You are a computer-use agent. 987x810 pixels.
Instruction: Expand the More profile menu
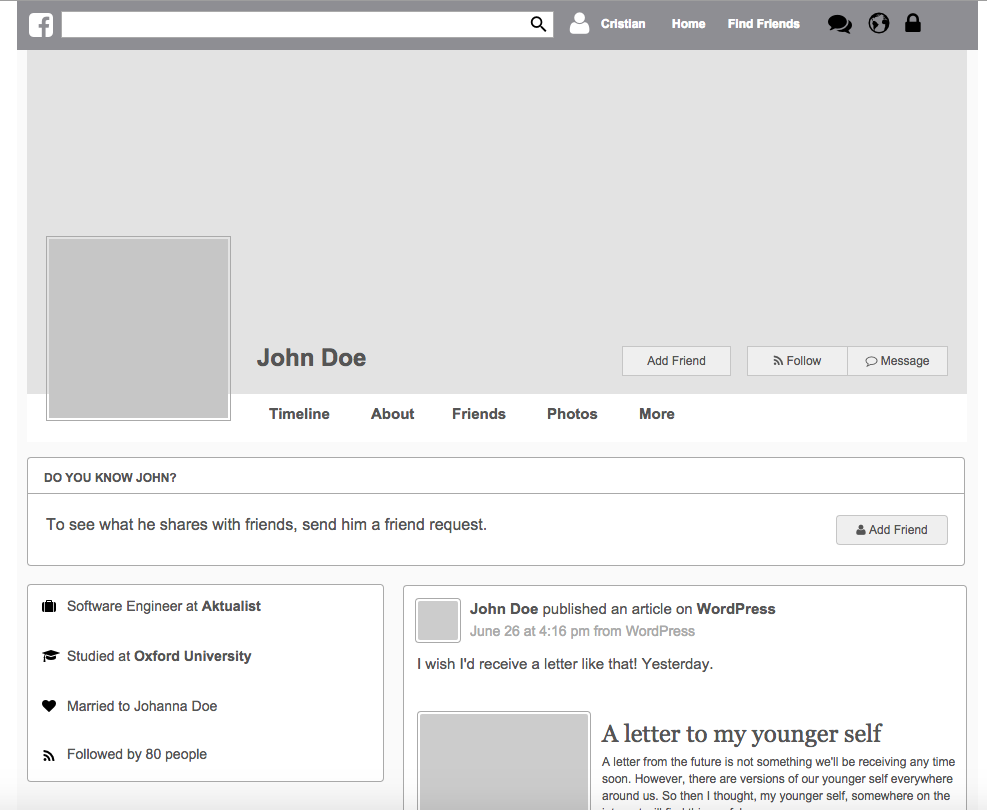click(656, 414)
